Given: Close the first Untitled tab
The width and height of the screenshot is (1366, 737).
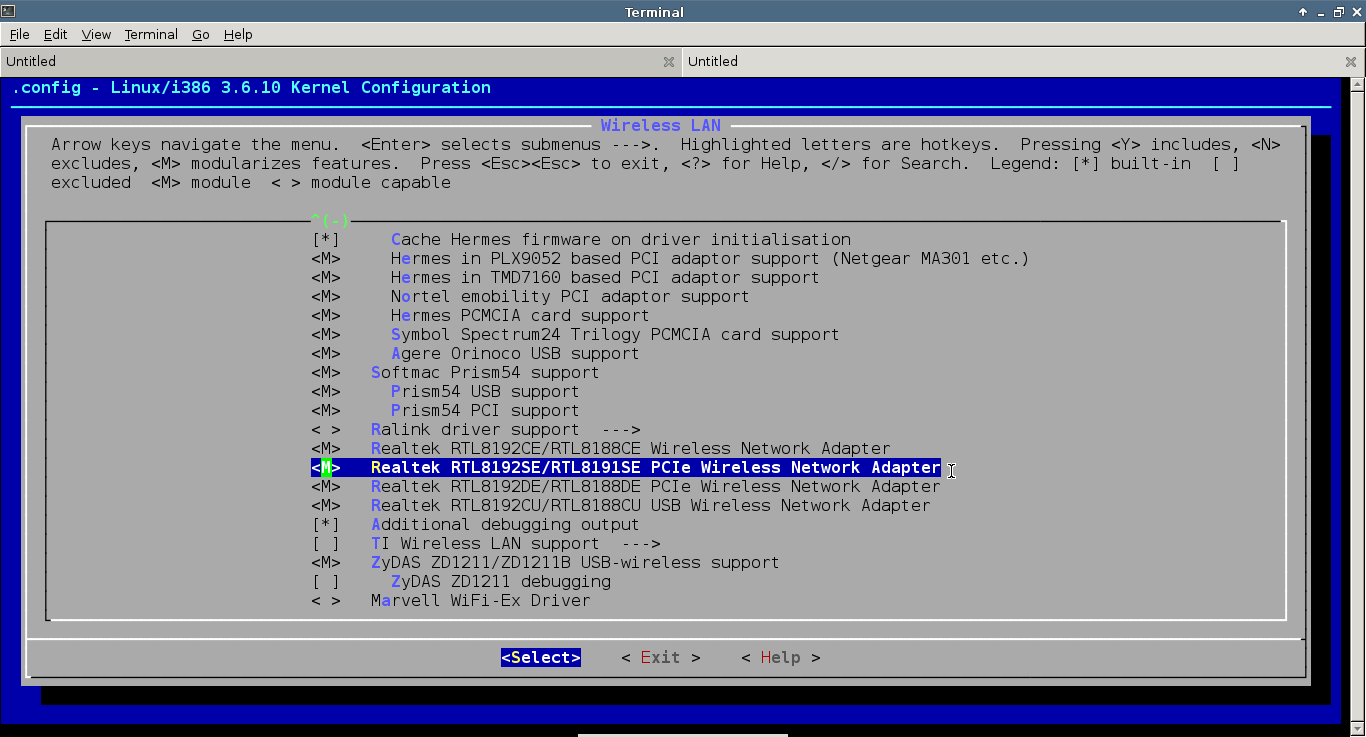Looking at the screenshot, I should (669, 62).
